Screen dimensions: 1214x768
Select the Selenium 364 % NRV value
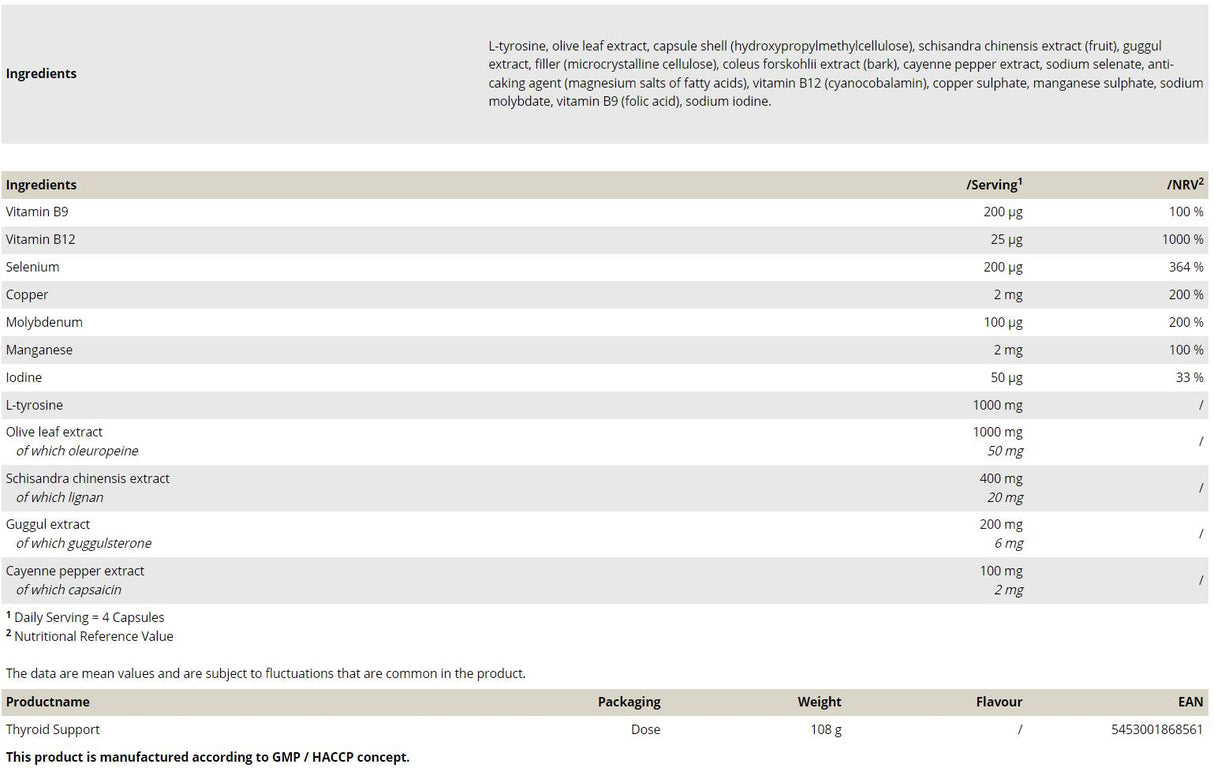(x=1185, y=267)
